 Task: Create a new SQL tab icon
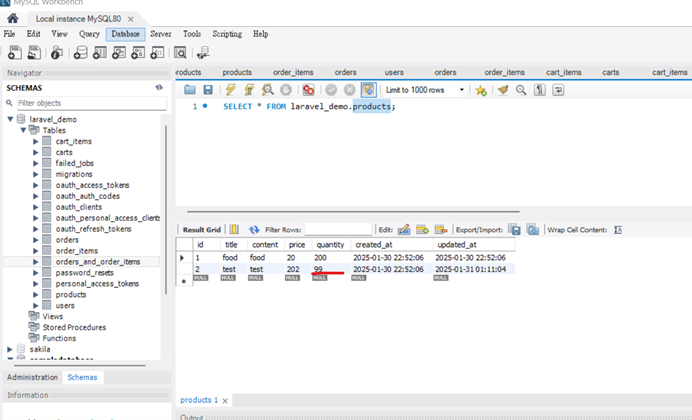pyautogui.click(x=15, y=52)
